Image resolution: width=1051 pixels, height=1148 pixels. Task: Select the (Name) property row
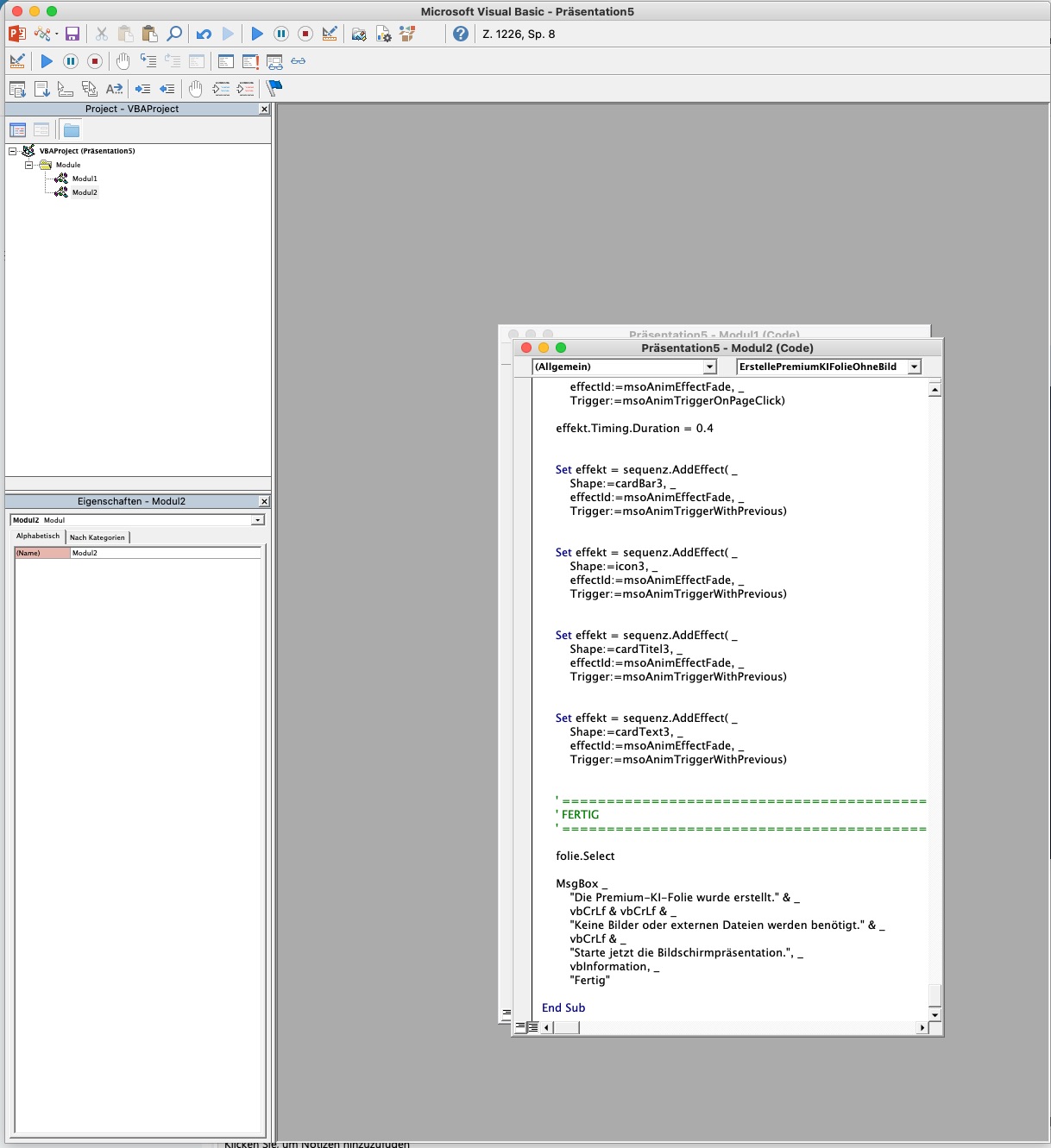(42, 553)
